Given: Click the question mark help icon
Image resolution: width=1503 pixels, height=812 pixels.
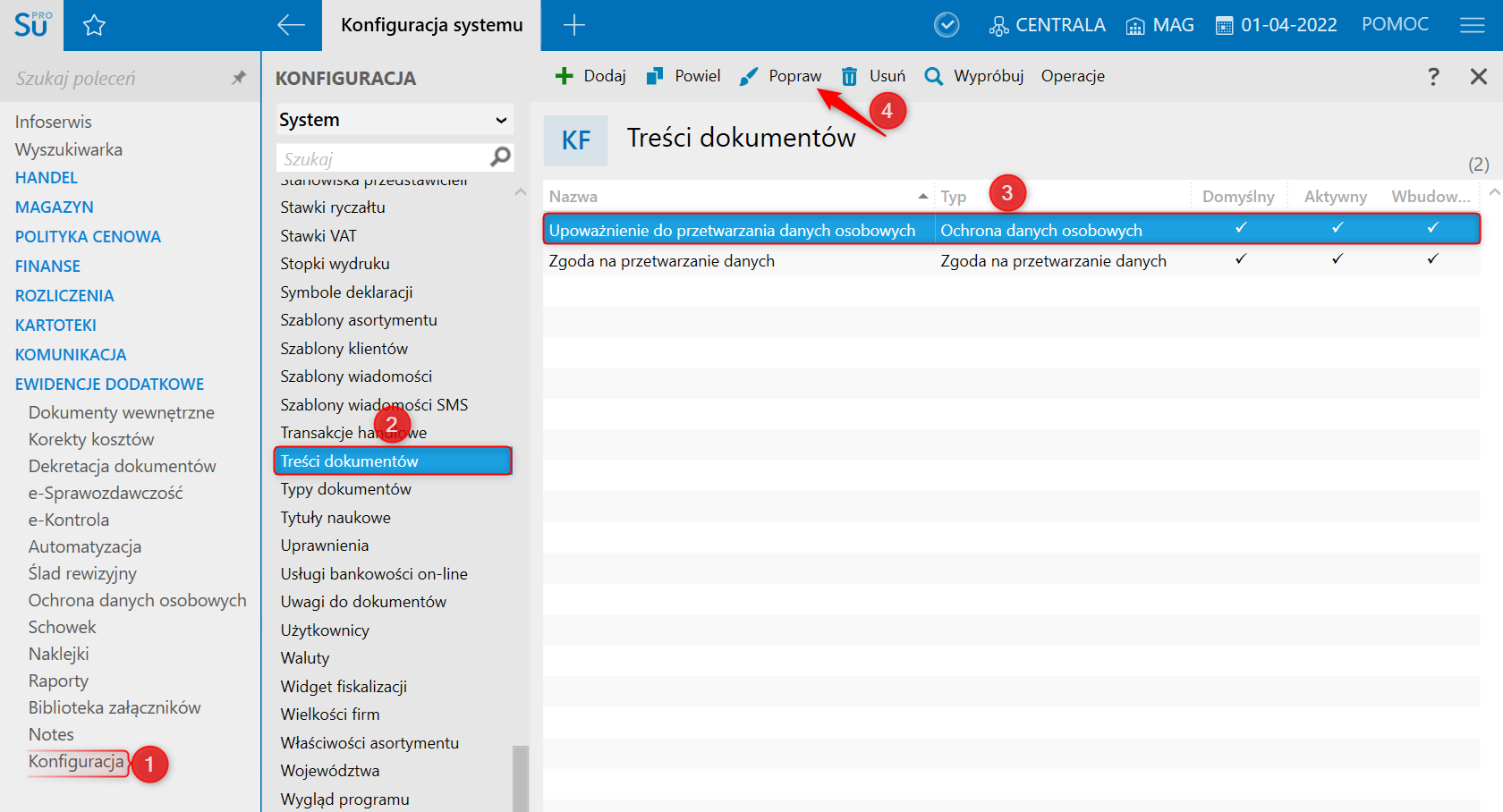Looking at the screenshot, I should (1433, 77).
